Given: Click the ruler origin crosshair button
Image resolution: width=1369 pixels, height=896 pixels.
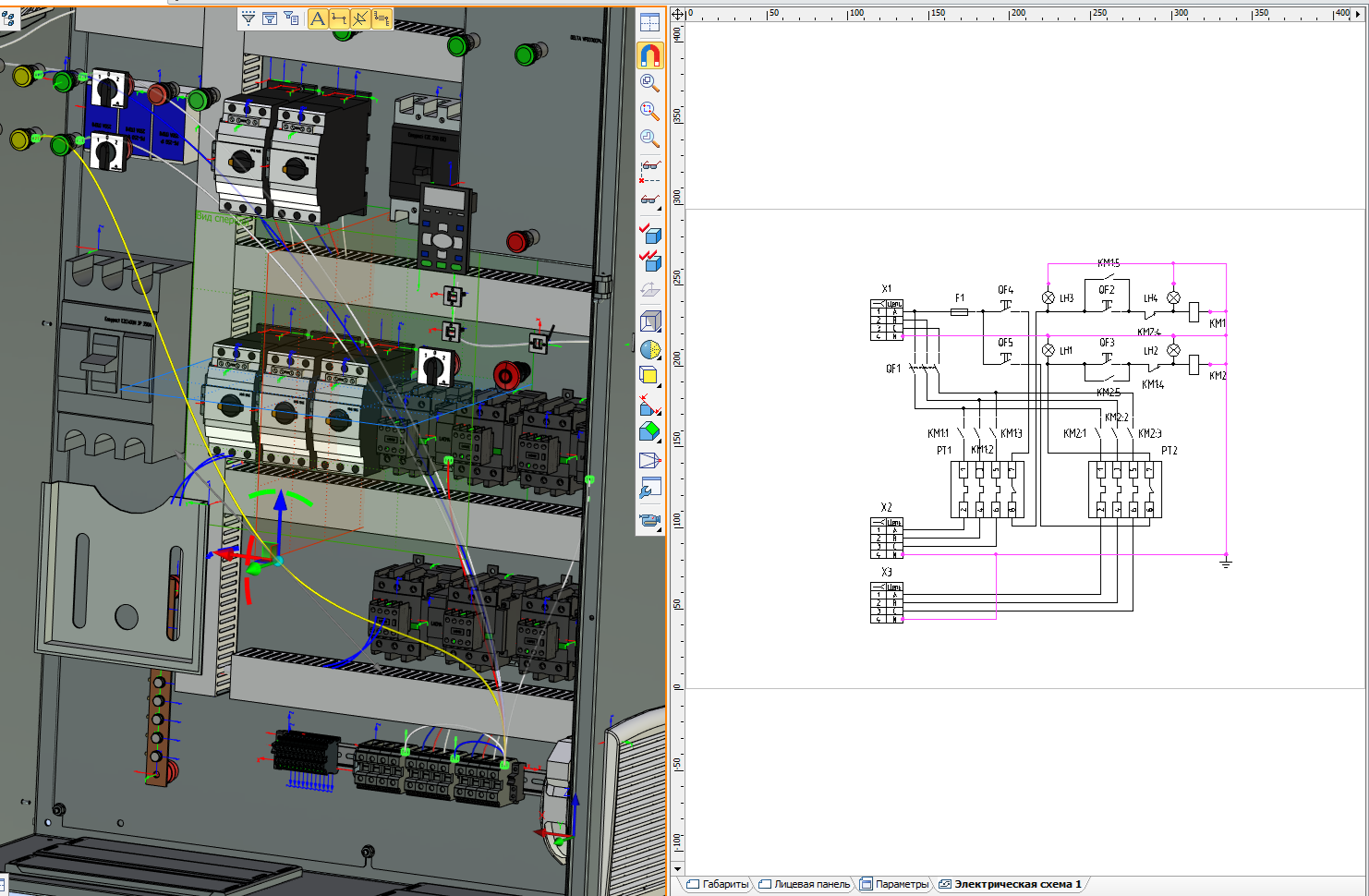Looking at the screenshot, I should click(677, 14).
